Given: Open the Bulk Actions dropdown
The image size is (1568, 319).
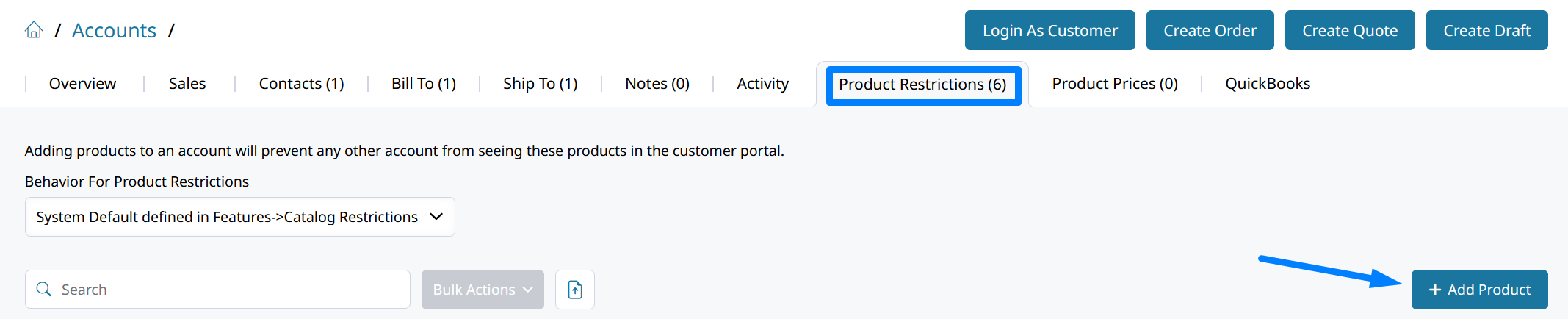Looking at the screenshot, I should [x=483, y=290].
